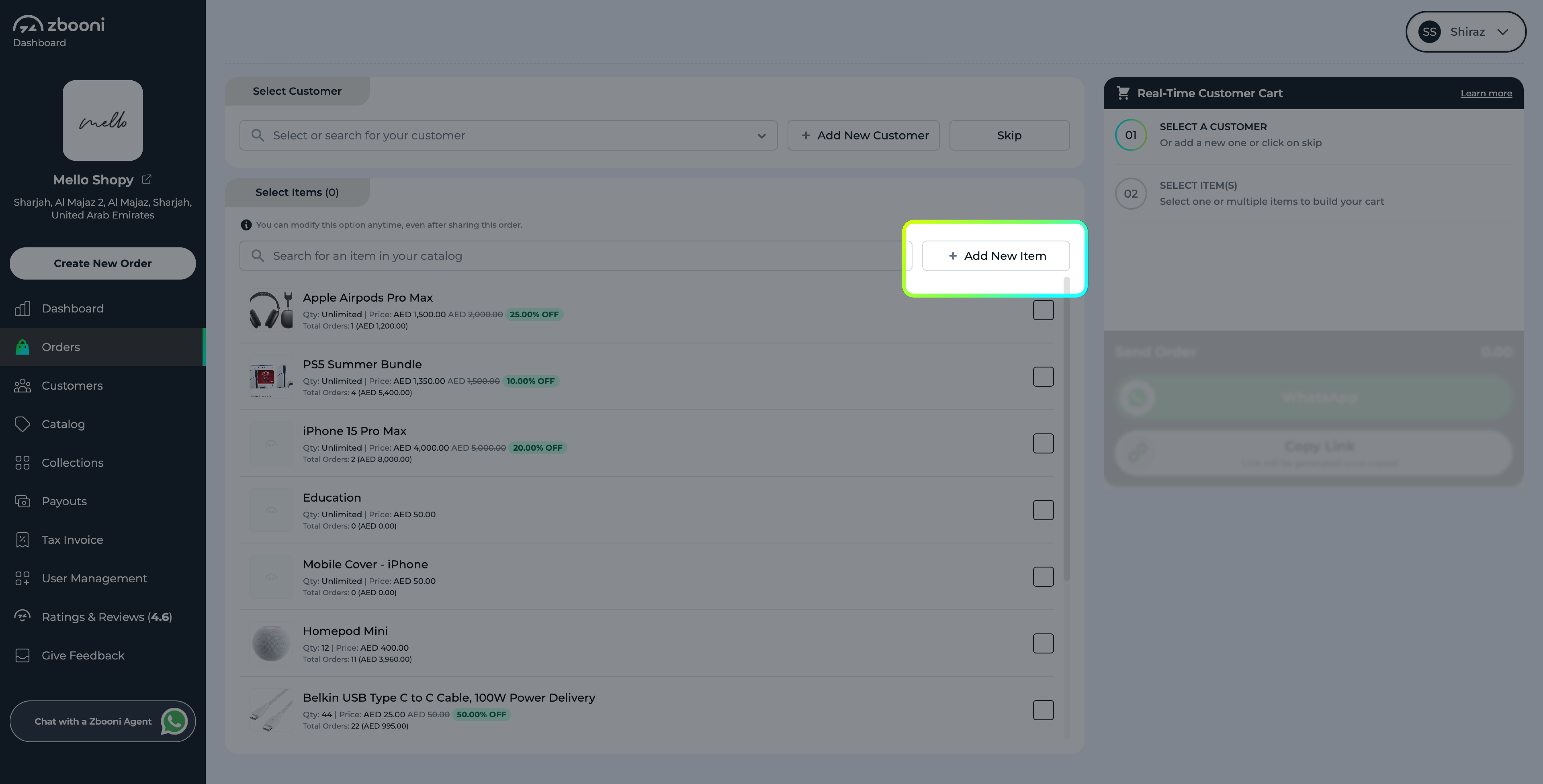Click the Customers people icon in sidebar
This screenshot has height=784, width=1543.
(x=22, y=386)
